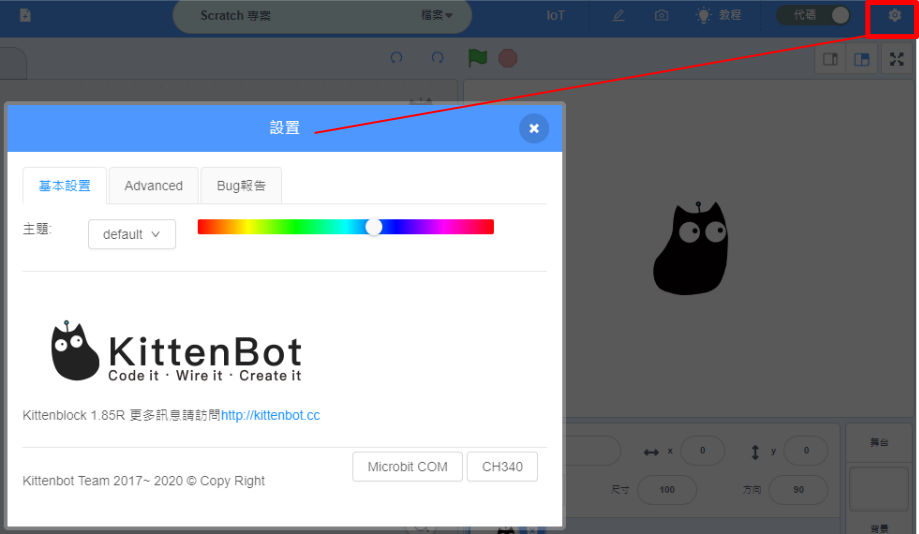Open the lightbulb 教程 tutorials
919x534 pixels.
pyautogui.click(x=718, y=16)
